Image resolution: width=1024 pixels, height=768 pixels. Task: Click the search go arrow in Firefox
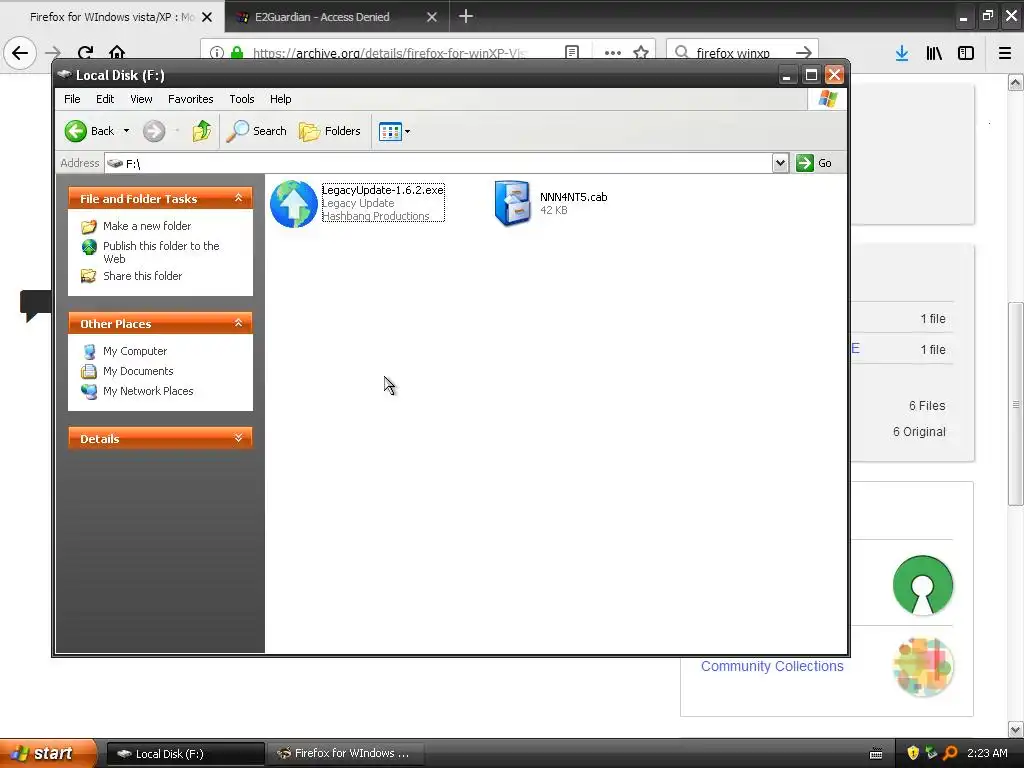pos(805,52)
